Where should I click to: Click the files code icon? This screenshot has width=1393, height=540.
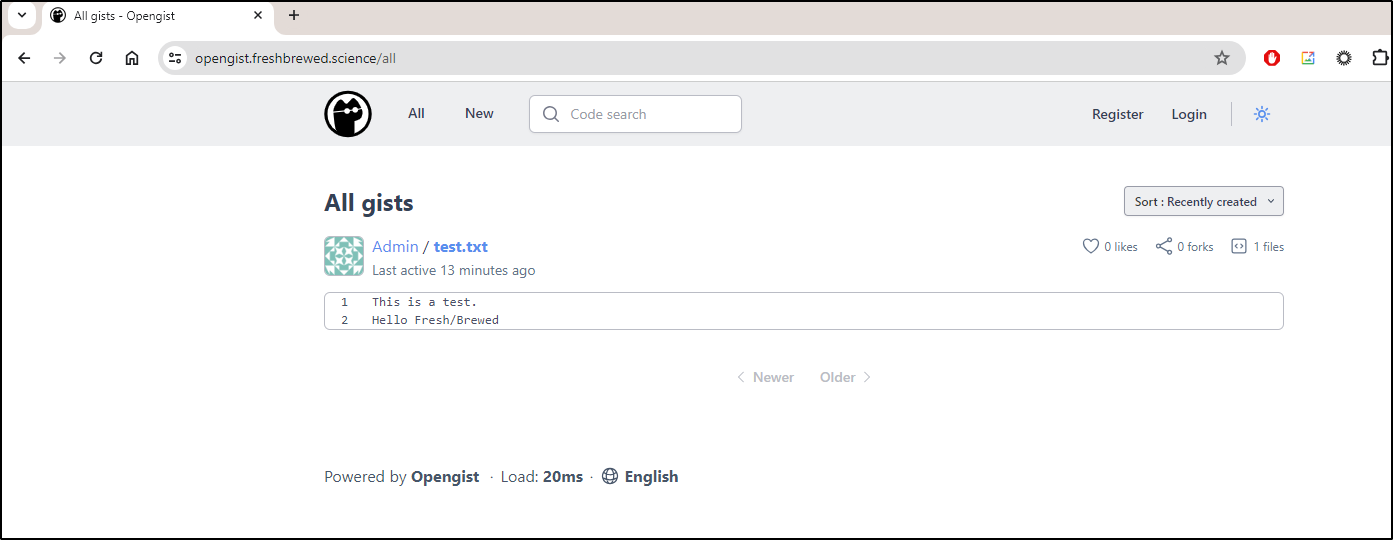1239,246
